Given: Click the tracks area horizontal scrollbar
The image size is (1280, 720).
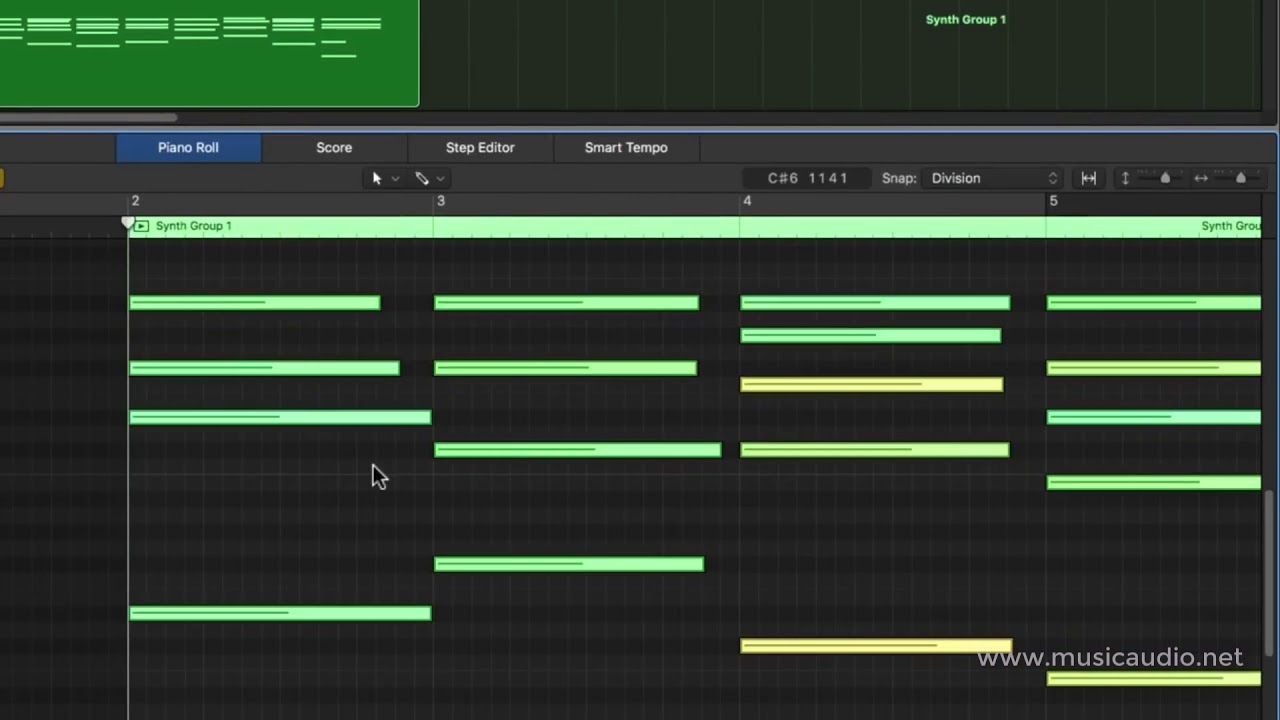Looking at the screenshot, I should point(88,118).
